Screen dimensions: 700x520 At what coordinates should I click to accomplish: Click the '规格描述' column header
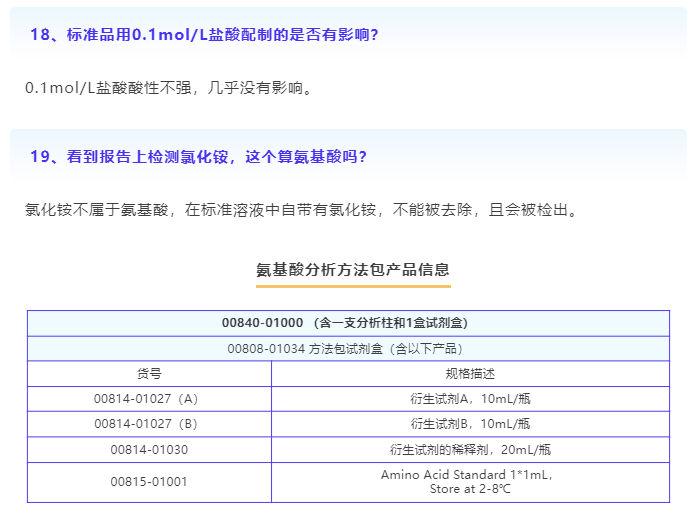469,373
